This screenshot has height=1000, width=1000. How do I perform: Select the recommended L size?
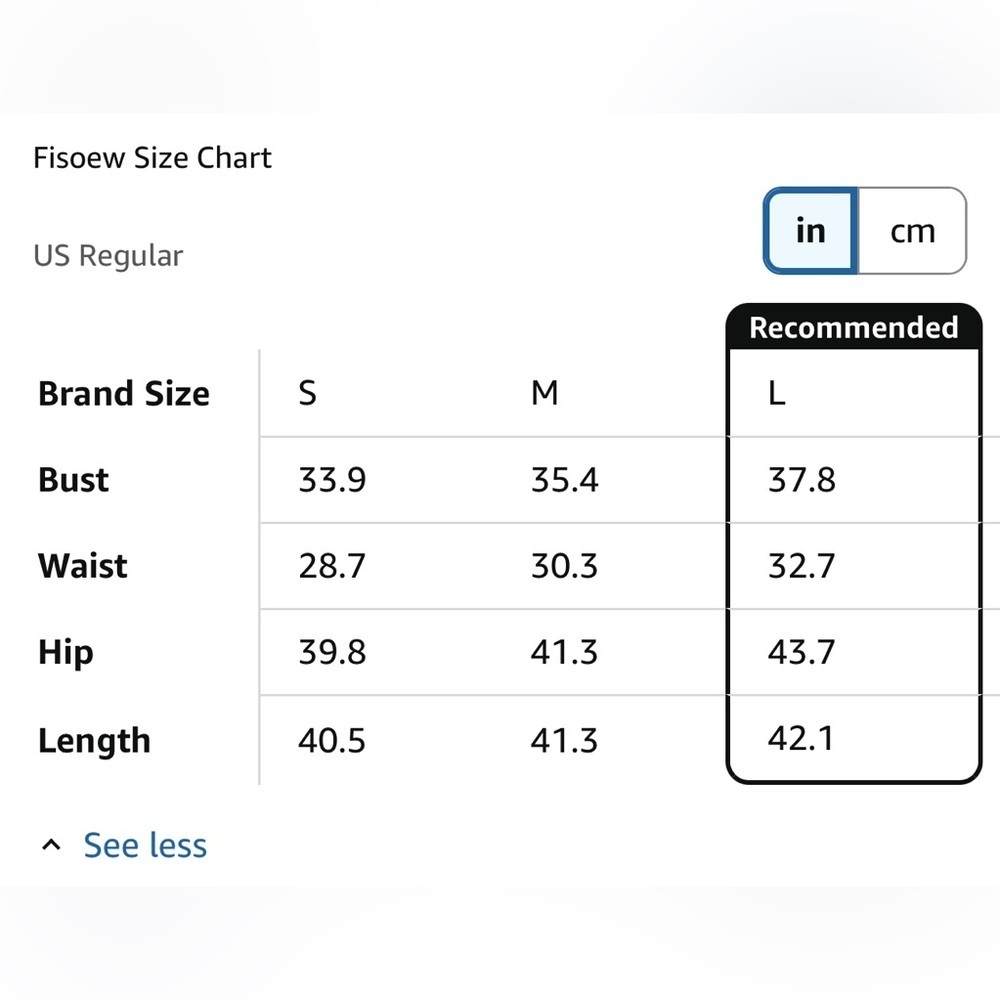pos(777,393)
